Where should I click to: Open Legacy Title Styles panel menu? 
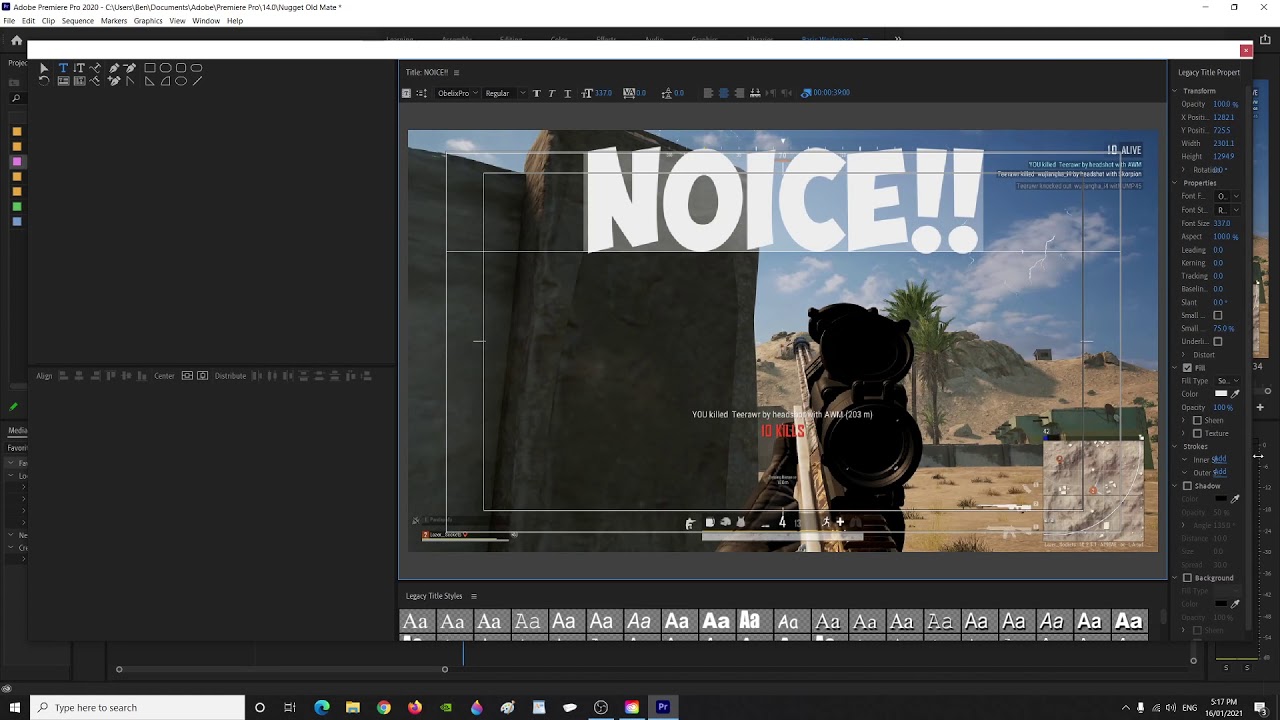pos(473,596)
